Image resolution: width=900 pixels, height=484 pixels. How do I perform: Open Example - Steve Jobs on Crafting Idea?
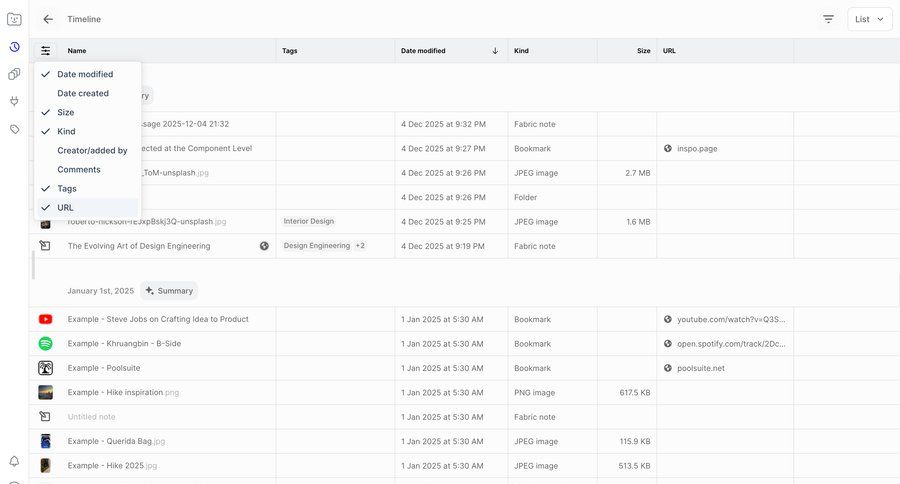pyautogui.click(x=158, y=319)
